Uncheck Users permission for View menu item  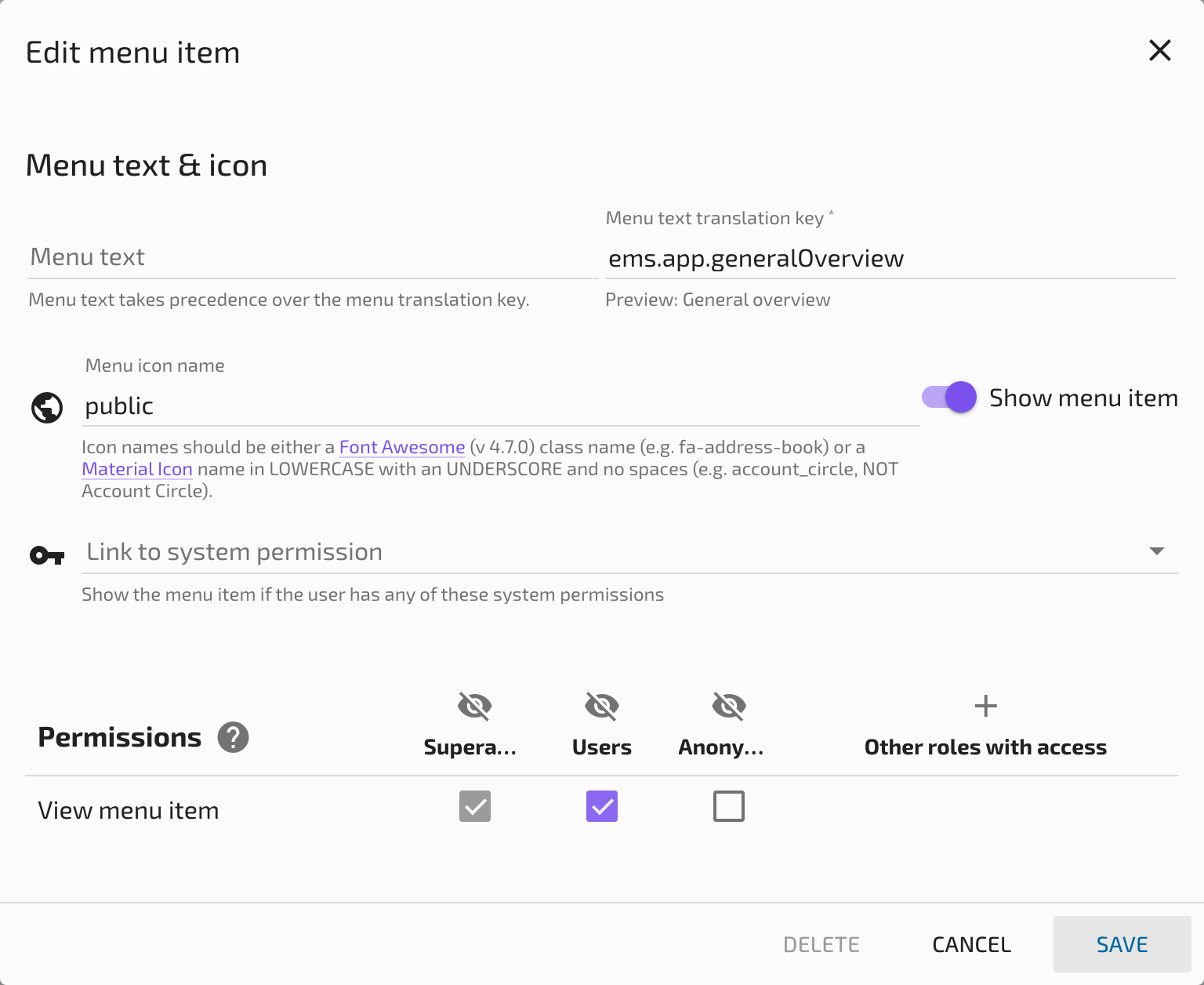pyautogui.click(x=601, y=806)
